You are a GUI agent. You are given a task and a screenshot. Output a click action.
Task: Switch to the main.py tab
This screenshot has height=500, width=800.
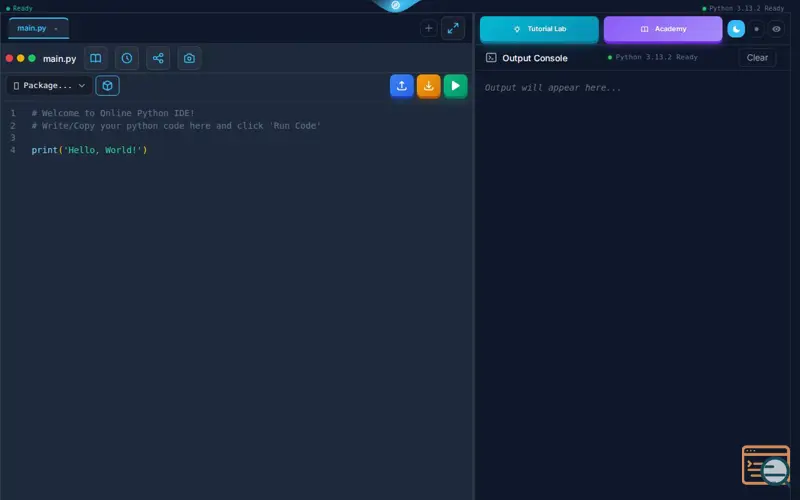coord(38,28)
